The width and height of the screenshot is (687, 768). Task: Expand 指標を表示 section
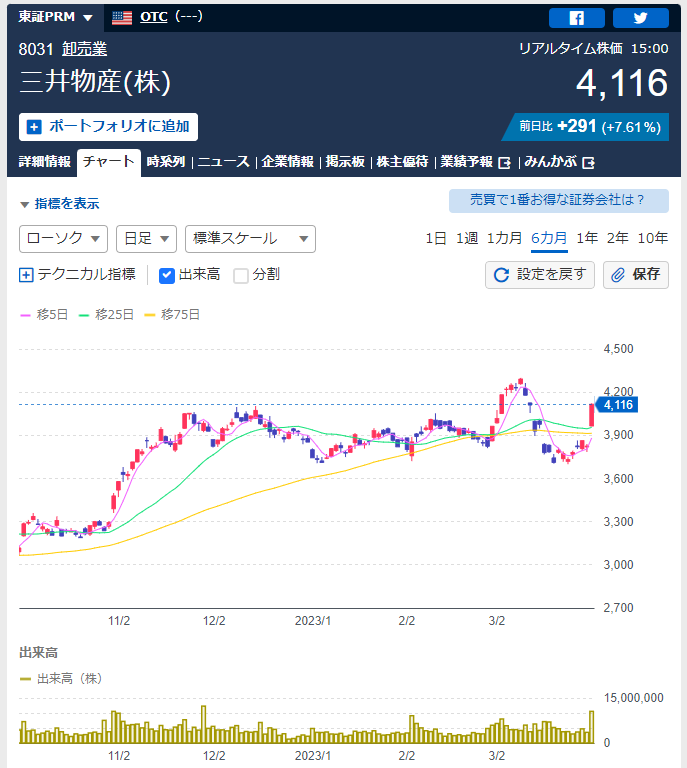tap(59, 204)
